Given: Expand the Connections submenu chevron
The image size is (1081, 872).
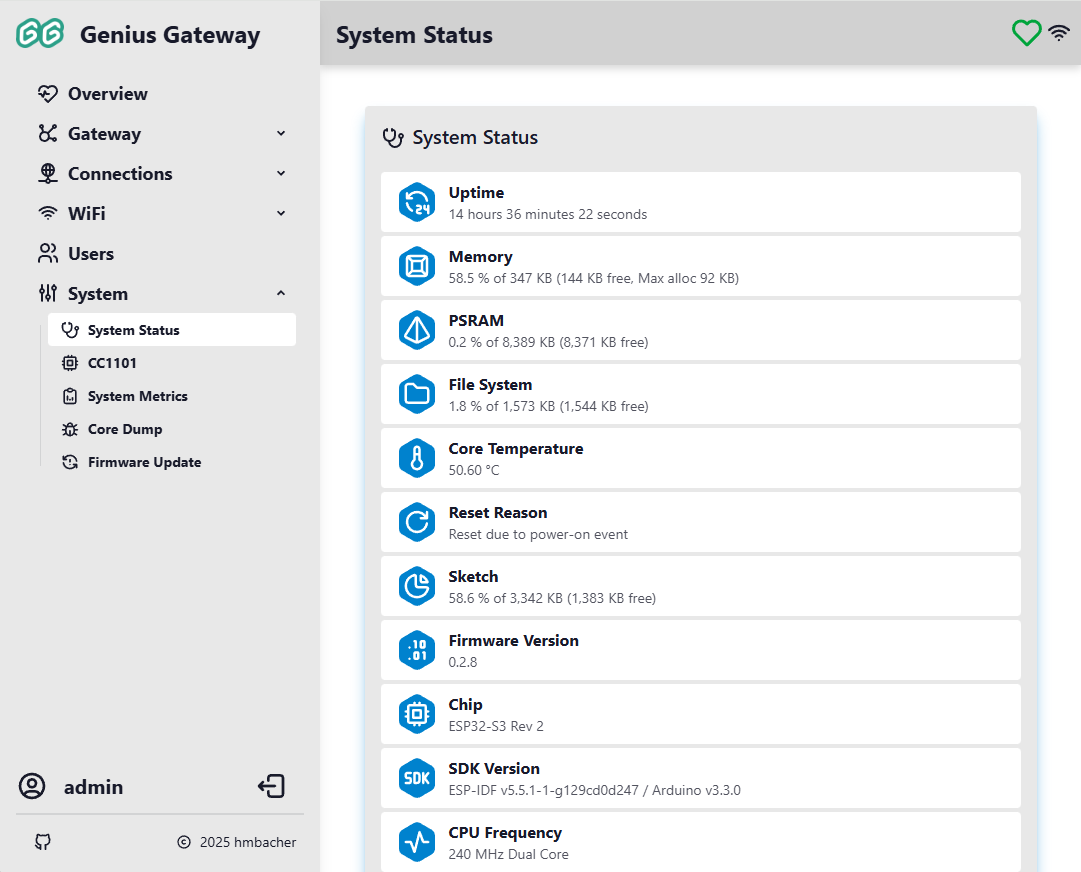Looking at the screenshot, I should [x=281, y=174].
